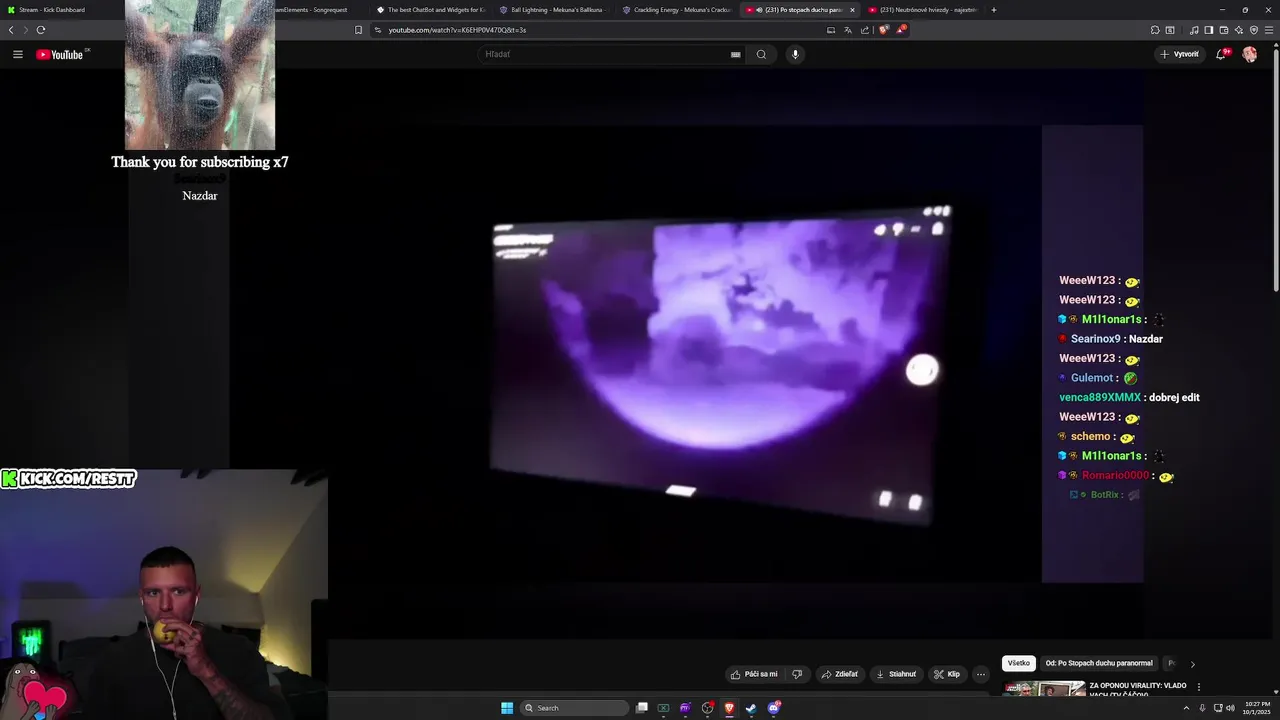Click the YouTube search magnifier button
Image resolution: width=1280 pixels, height=720 pixels.
coord(761,54)
